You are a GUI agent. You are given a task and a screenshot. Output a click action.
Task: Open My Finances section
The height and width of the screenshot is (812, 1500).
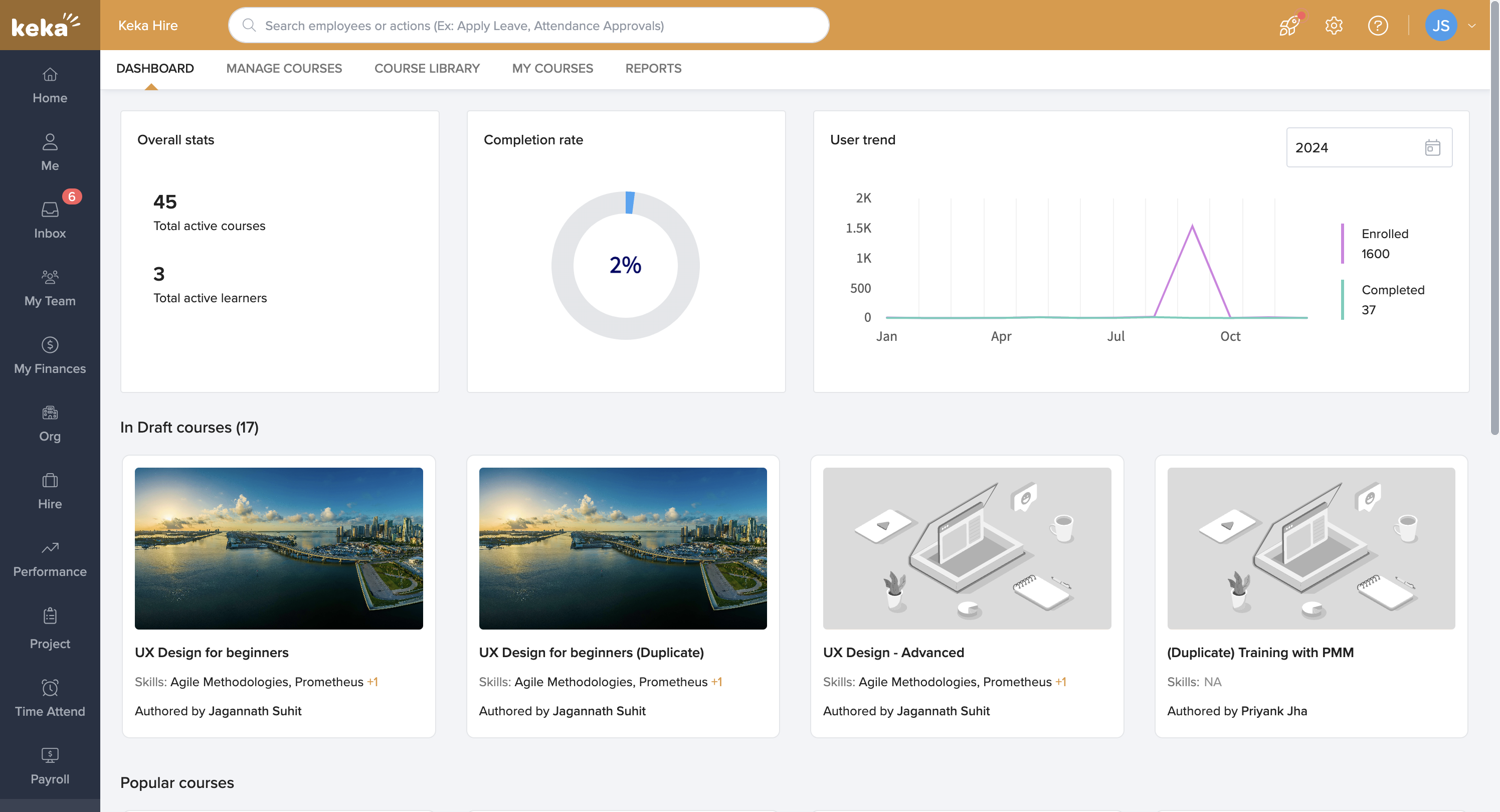tap(50, 354)
